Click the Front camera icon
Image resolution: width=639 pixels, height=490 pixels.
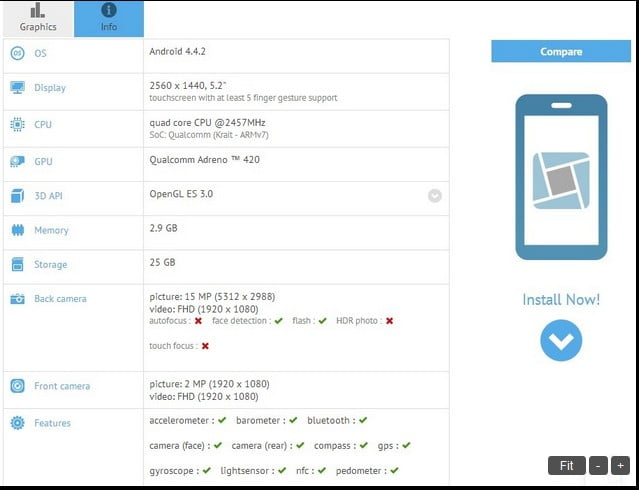[x=17, y=386]
